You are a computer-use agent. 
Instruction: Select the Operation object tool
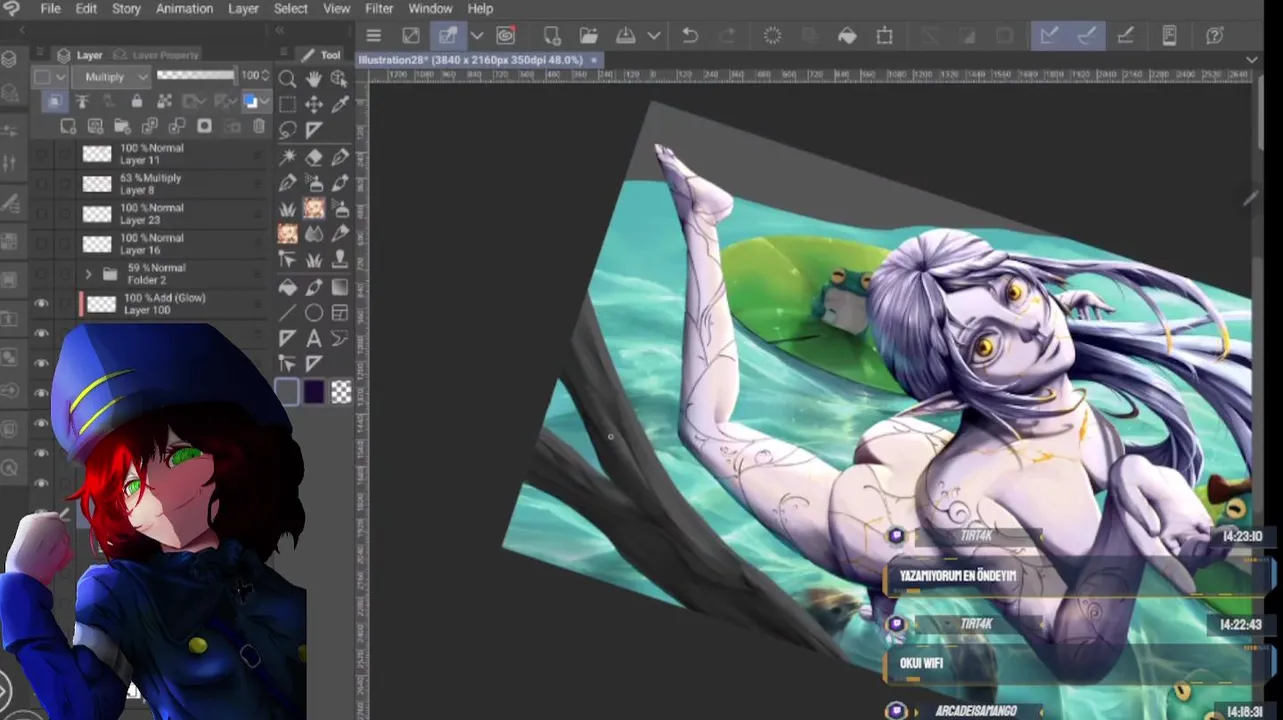coord(340,79)
